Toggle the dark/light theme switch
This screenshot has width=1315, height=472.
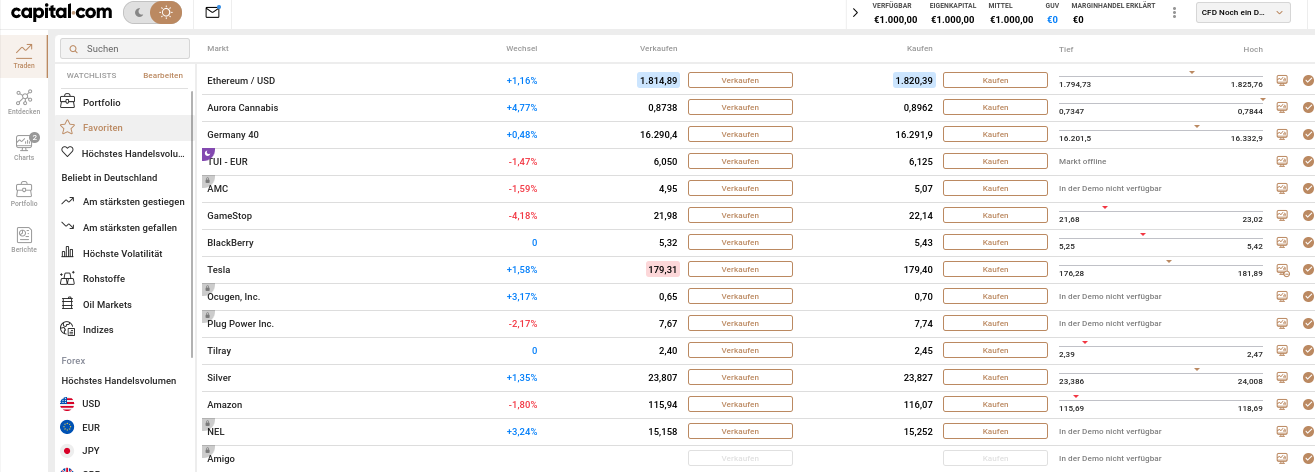(x=153, y=13)
